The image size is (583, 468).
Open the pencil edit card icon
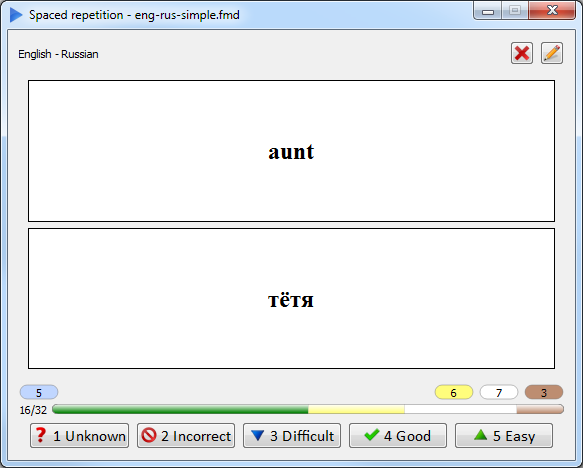[552, 53]
